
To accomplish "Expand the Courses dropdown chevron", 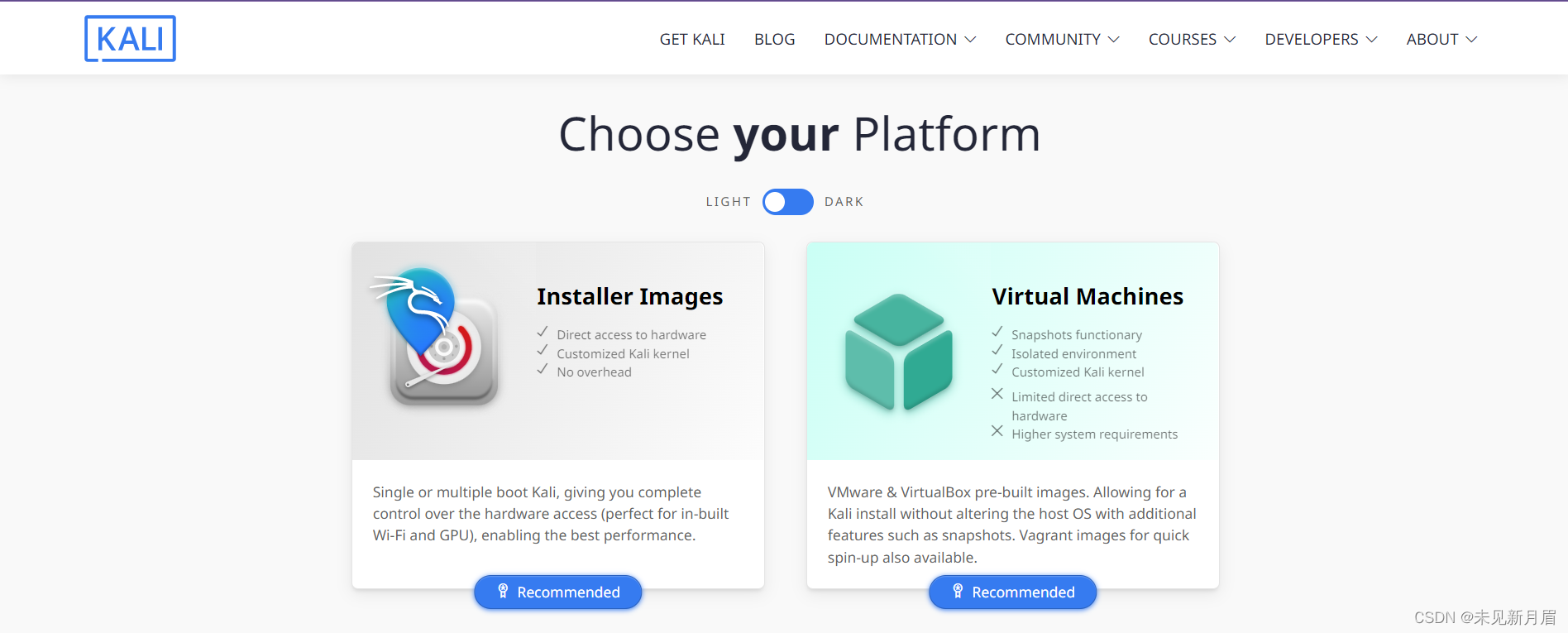I will (x=1230, y=40).
